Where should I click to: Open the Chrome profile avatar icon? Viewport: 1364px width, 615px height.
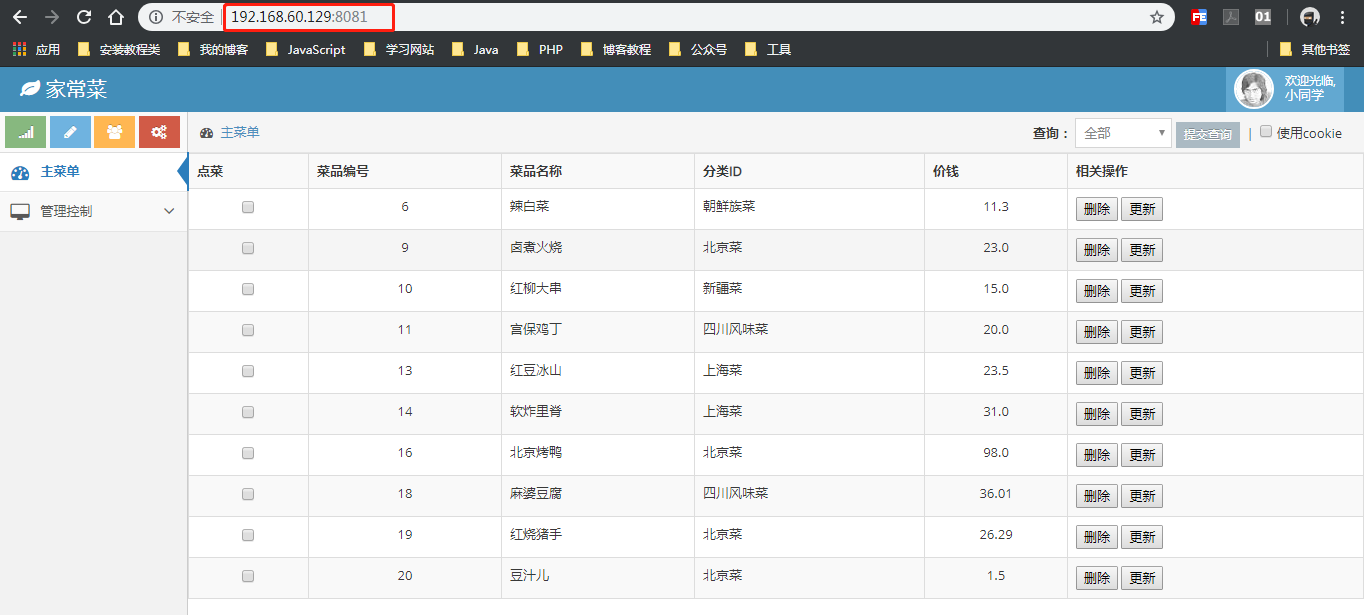coord(1310,17)
